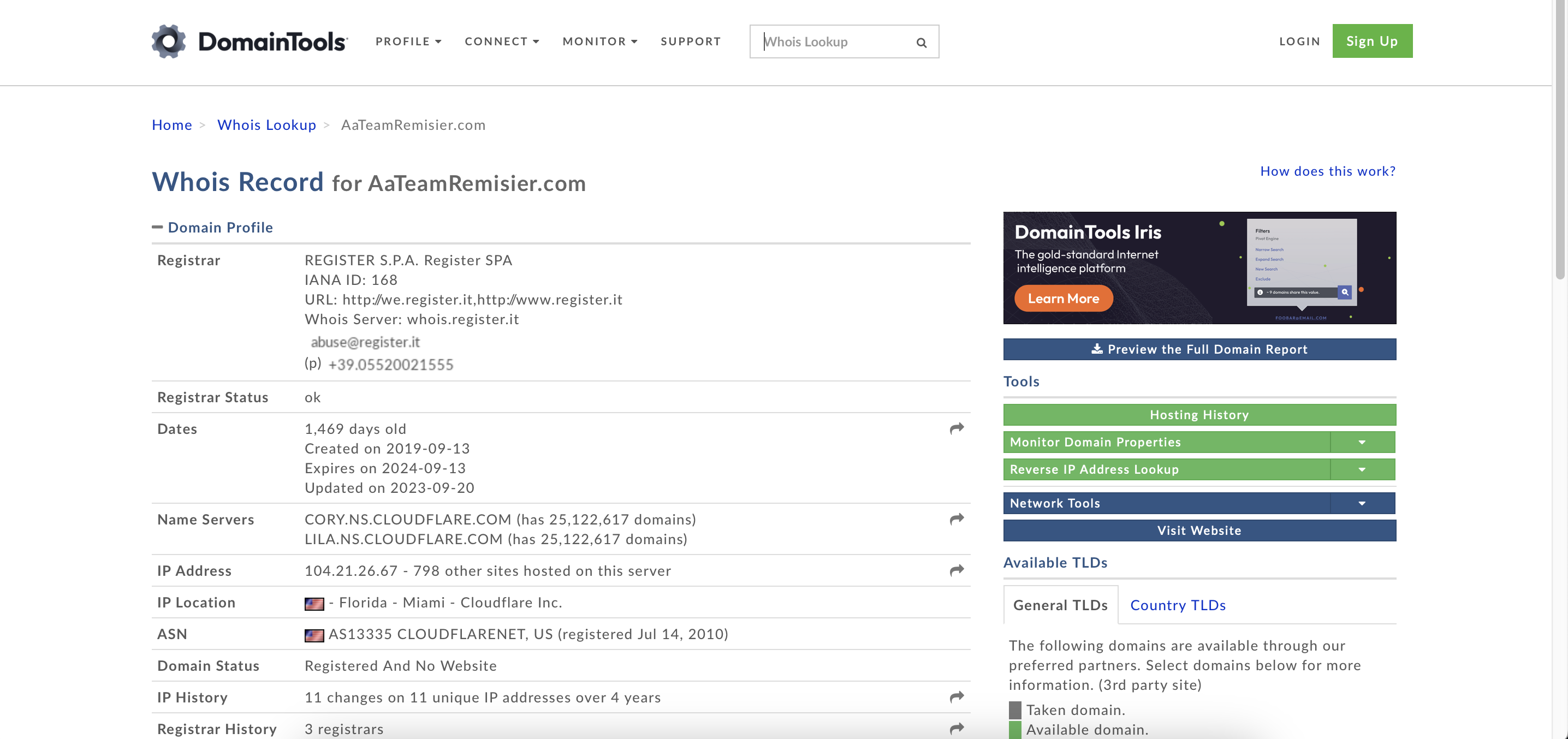Click the Whois Lookup search magnifier icon
Image resolution: width=1568 pixels, height=739 pixels.
(921, 42)
